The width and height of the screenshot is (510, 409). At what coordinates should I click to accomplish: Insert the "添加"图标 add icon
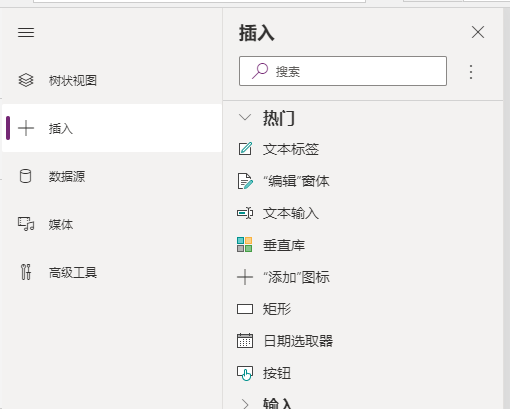284,277
